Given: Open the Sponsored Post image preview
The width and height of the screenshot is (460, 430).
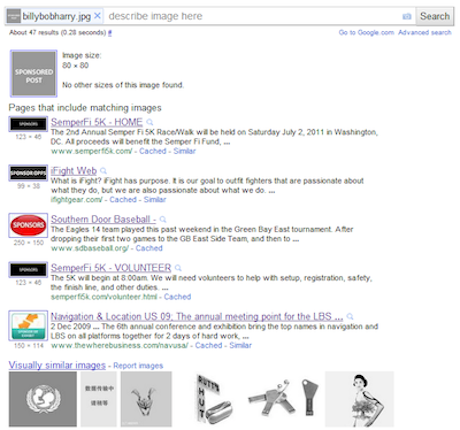Looking at the screenshot, I should click(34, 74).
